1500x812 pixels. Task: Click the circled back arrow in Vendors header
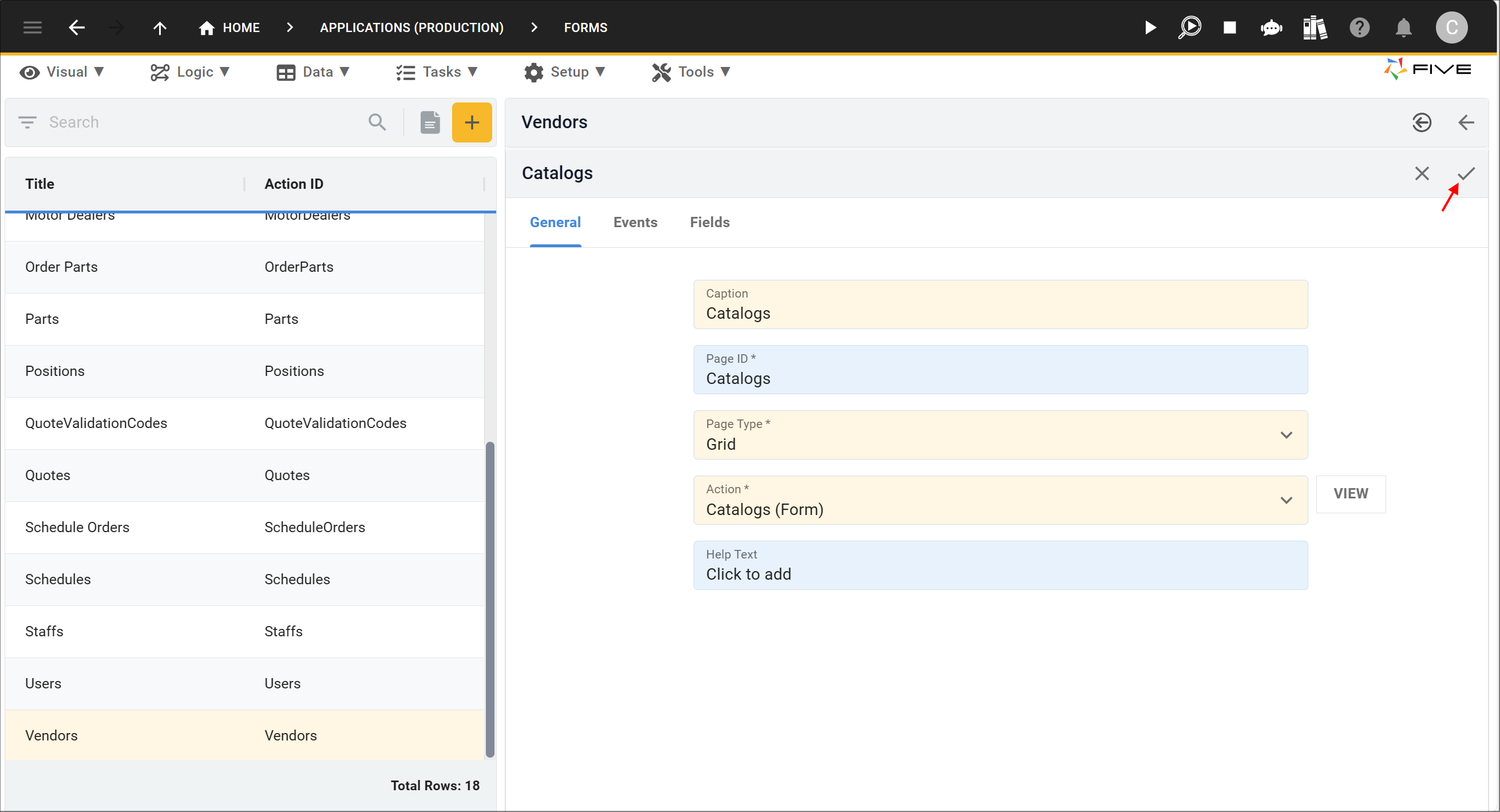coord(1422,122)
